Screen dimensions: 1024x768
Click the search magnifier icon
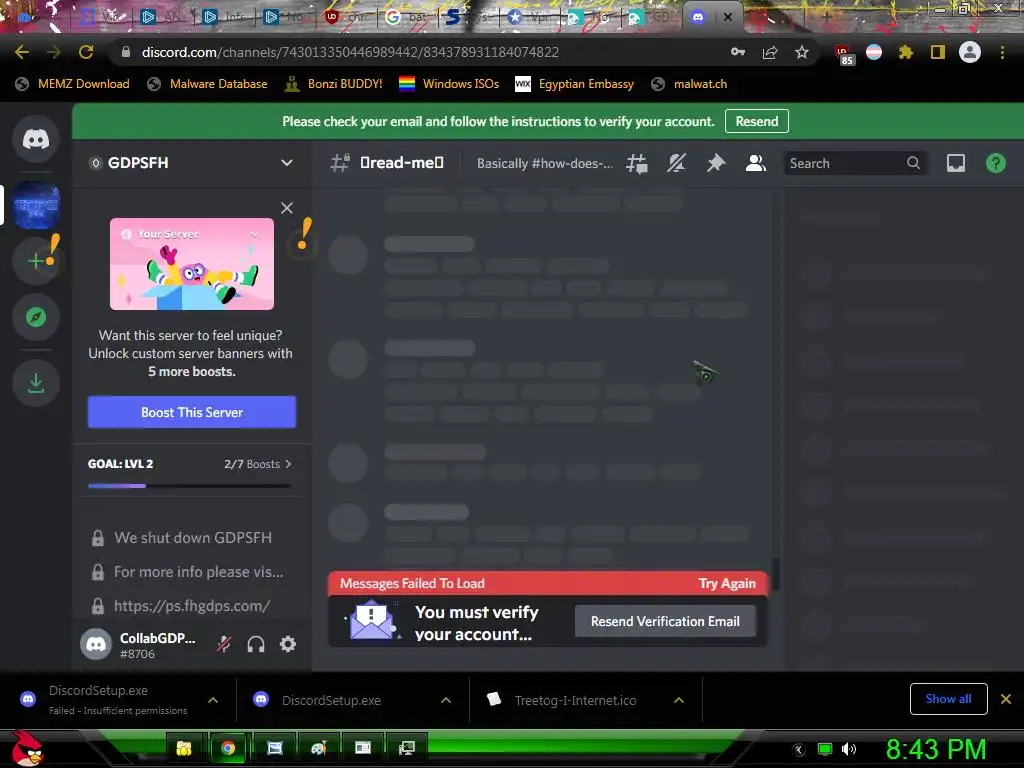tap(913, 163)
